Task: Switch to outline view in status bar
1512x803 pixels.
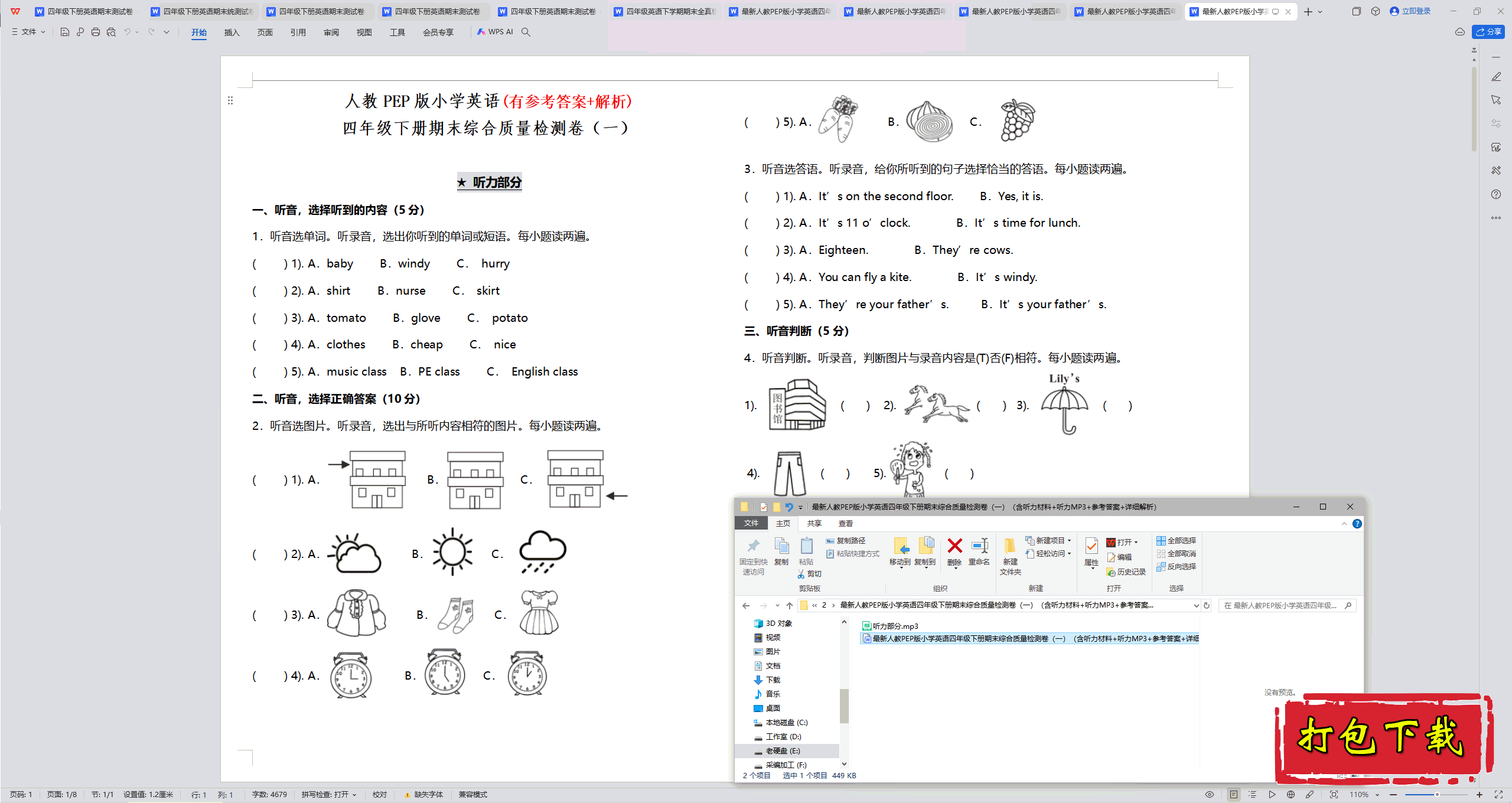Action: pos(1252,795)
